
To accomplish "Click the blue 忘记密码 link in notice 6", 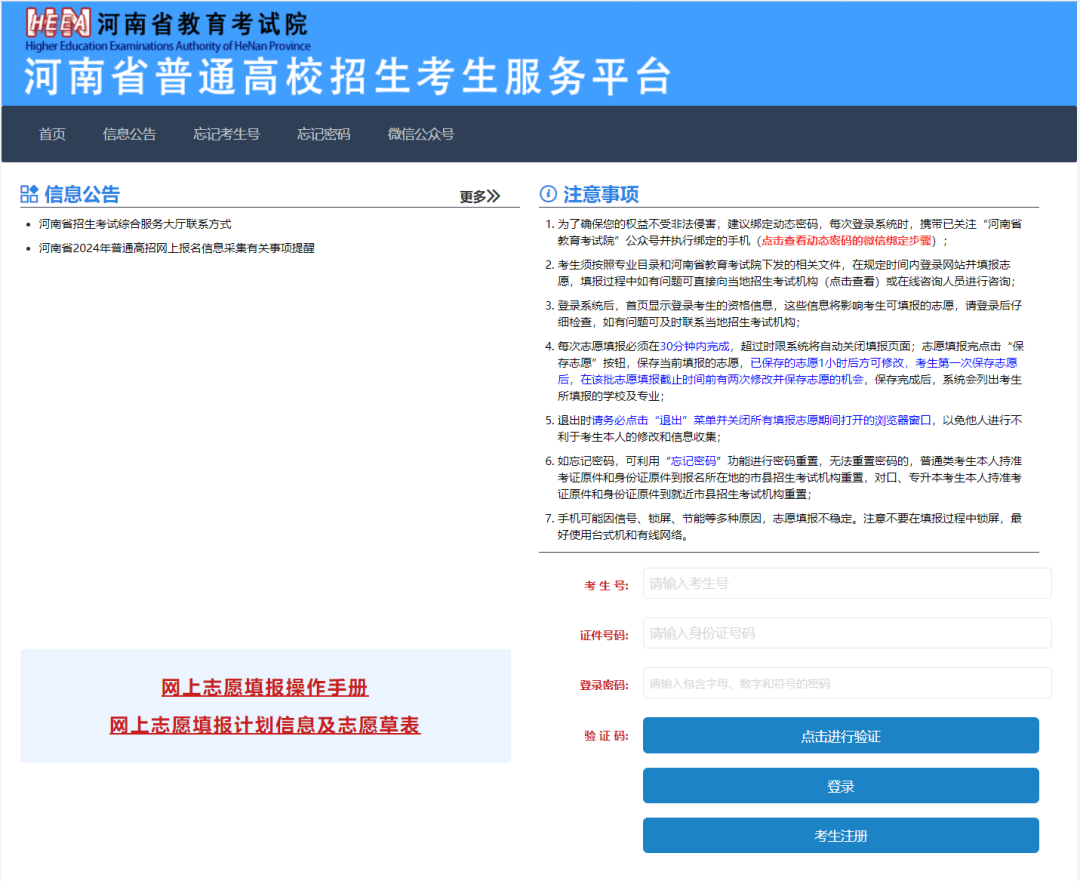I will pyautogui.click(x=694, y=461).
